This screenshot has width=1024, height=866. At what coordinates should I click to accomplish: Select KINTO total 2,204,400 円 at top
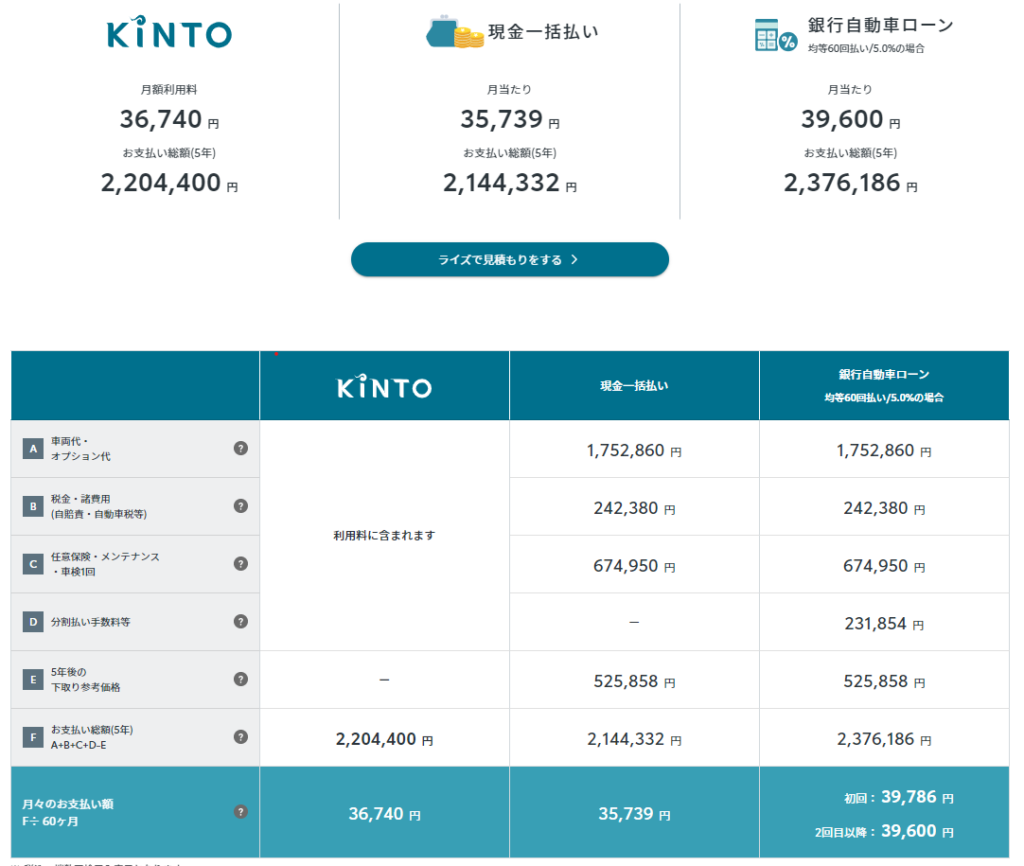tap(169, 183)
